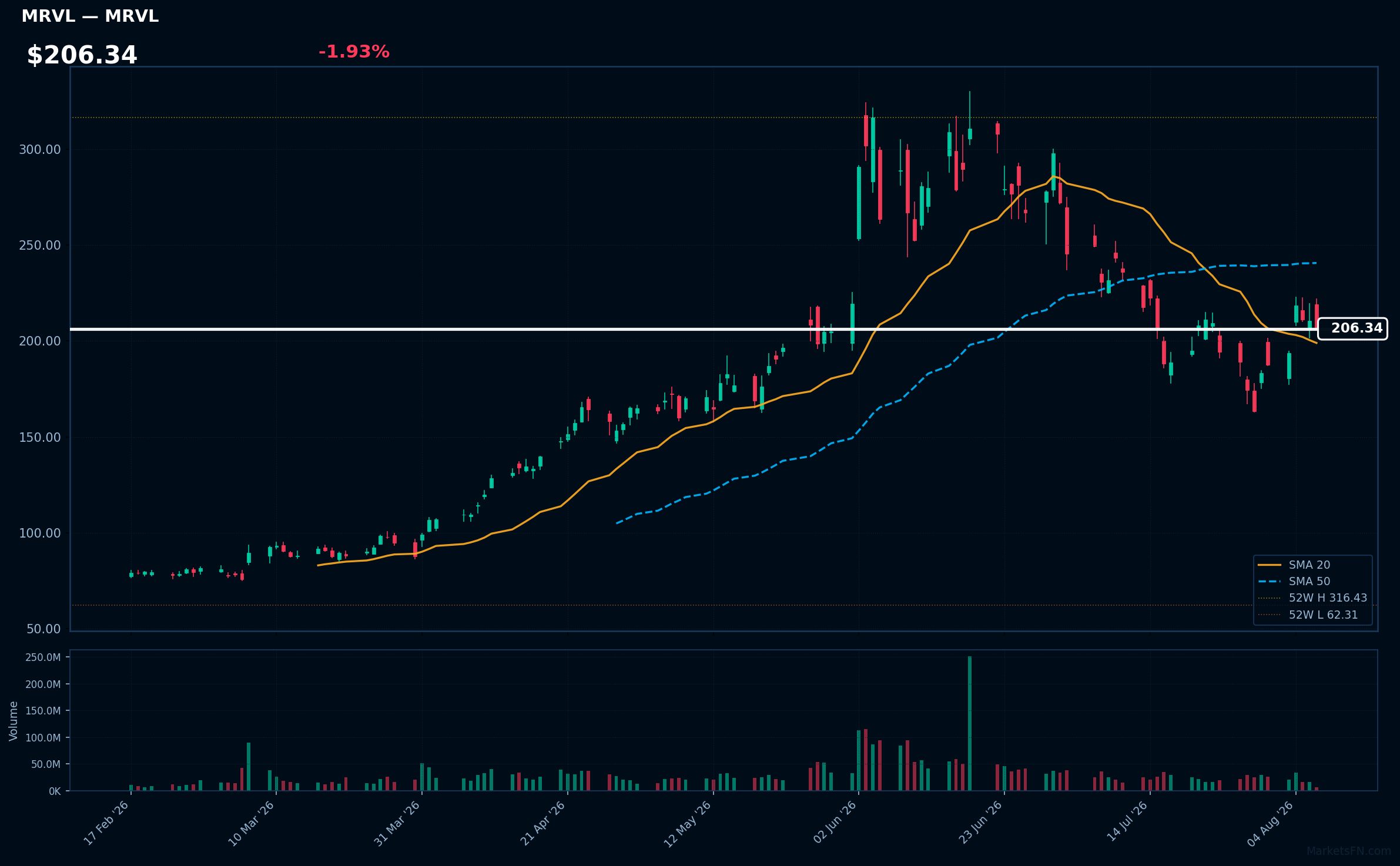Click the 10 Mar '26 date label
1400x866 pixels.
click(252, 823)
